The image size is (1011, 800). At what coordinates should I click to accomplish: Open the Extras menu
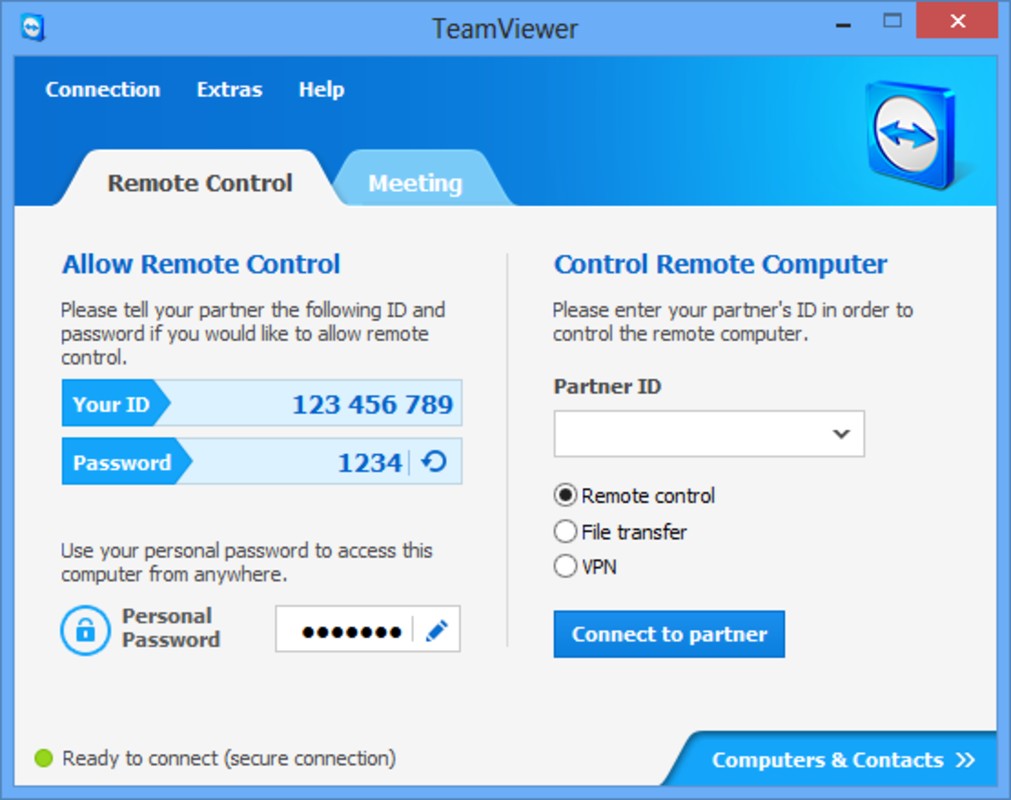coord(229,89)
